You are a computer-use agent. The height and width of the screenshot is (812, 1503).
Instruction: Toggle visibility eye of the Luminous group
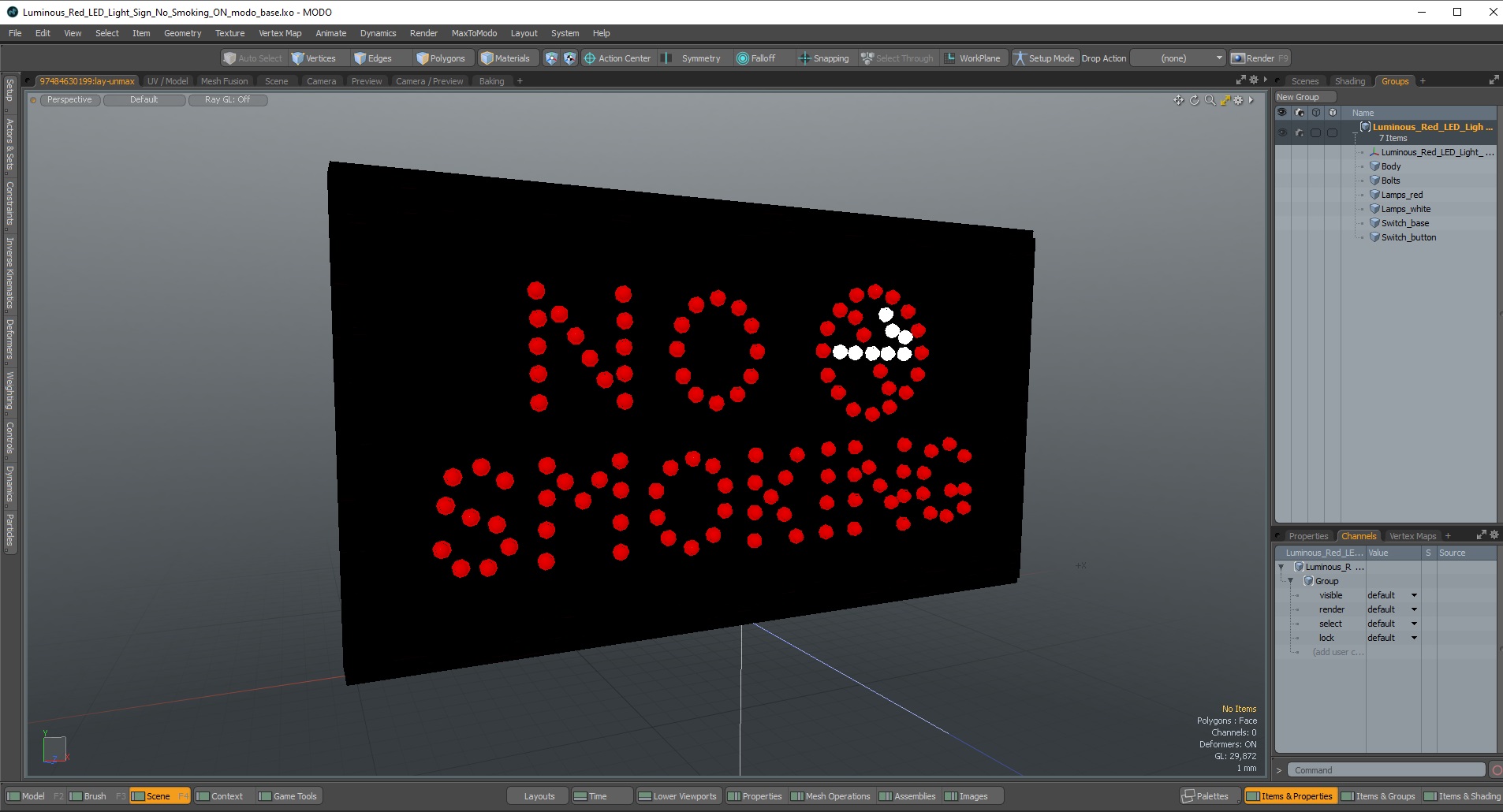pos(1282,132)
